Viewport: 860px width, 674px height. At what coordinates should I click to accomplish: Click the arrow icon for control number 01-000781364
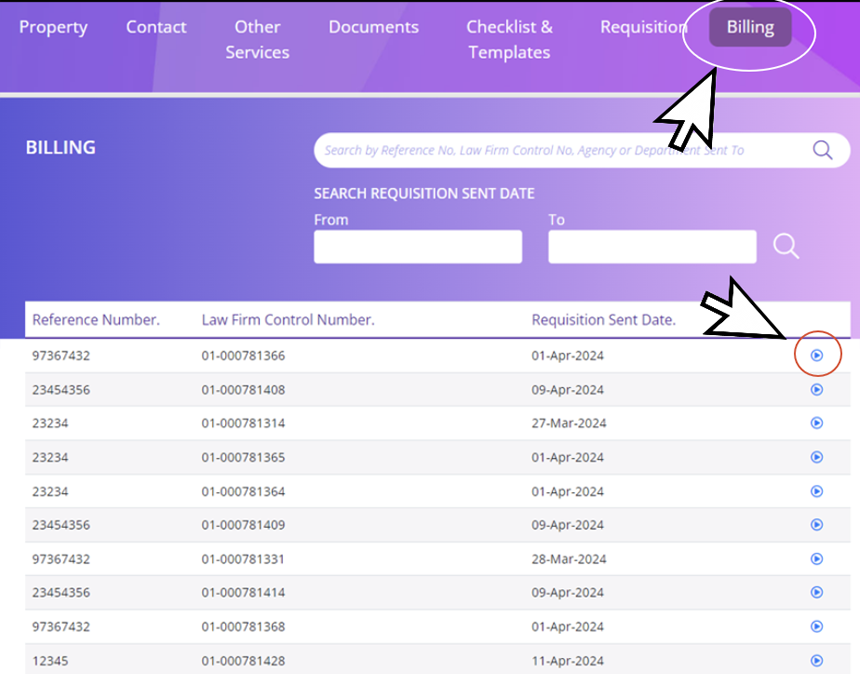click(816, 491)
